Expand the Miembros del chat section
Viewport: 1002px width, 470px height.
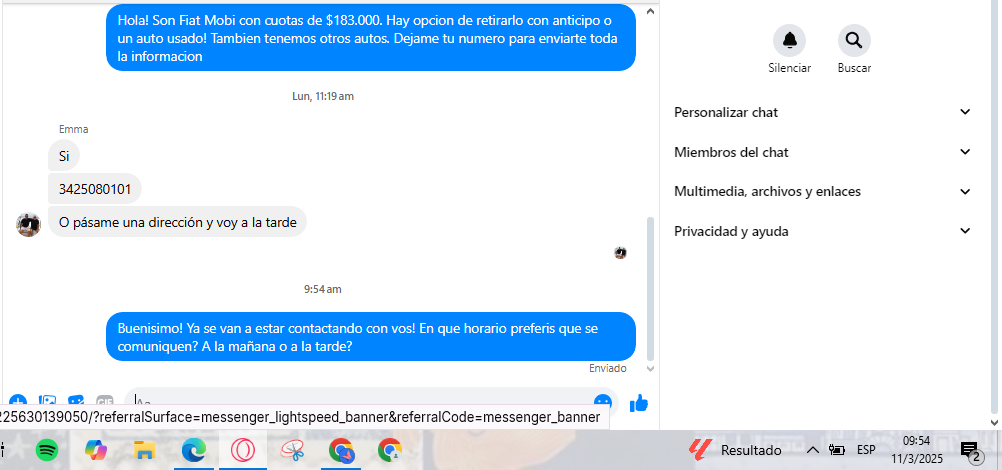pos(822,152)
